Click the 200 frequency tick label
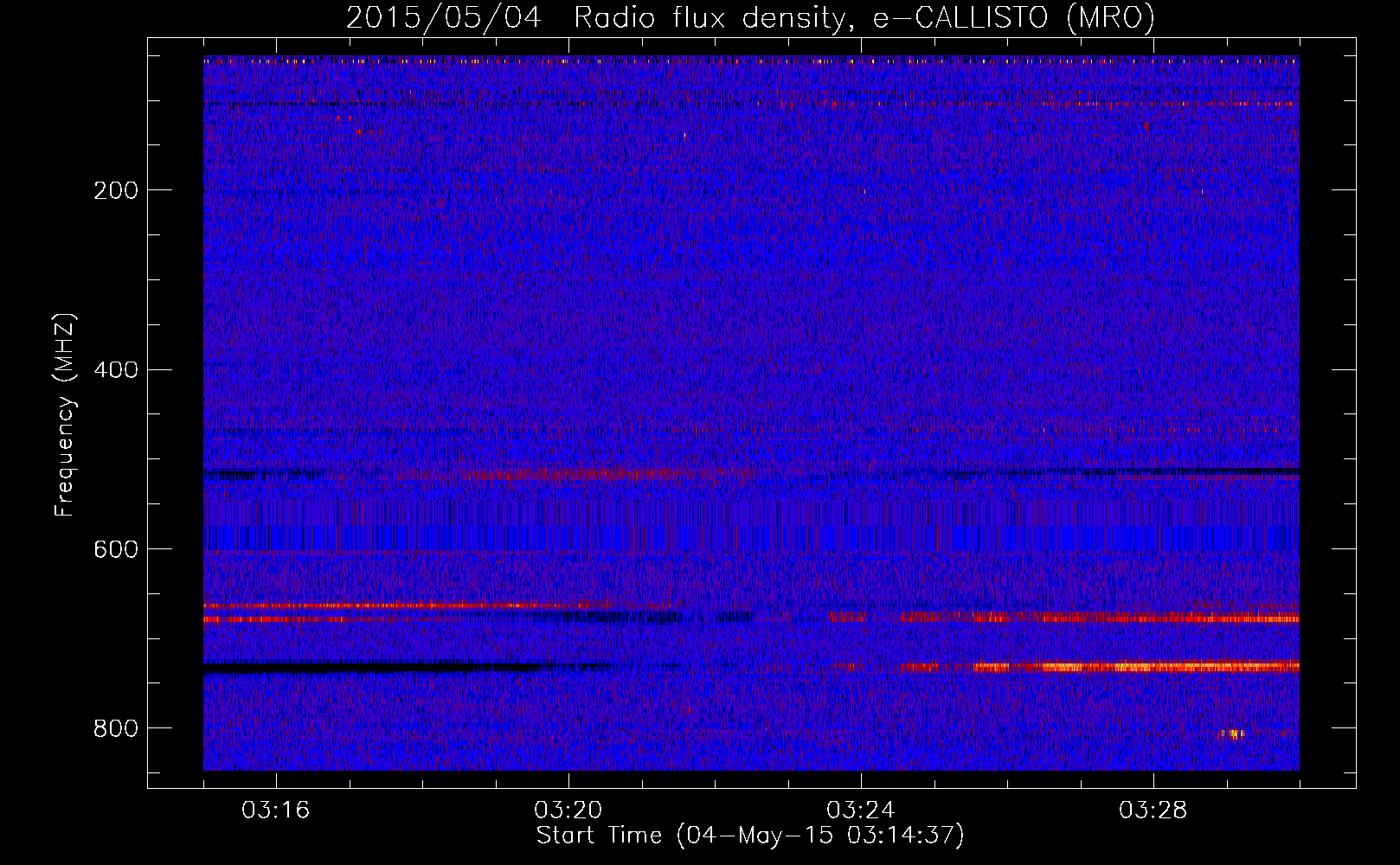The image size is (1400, 865). pos(116,190)
